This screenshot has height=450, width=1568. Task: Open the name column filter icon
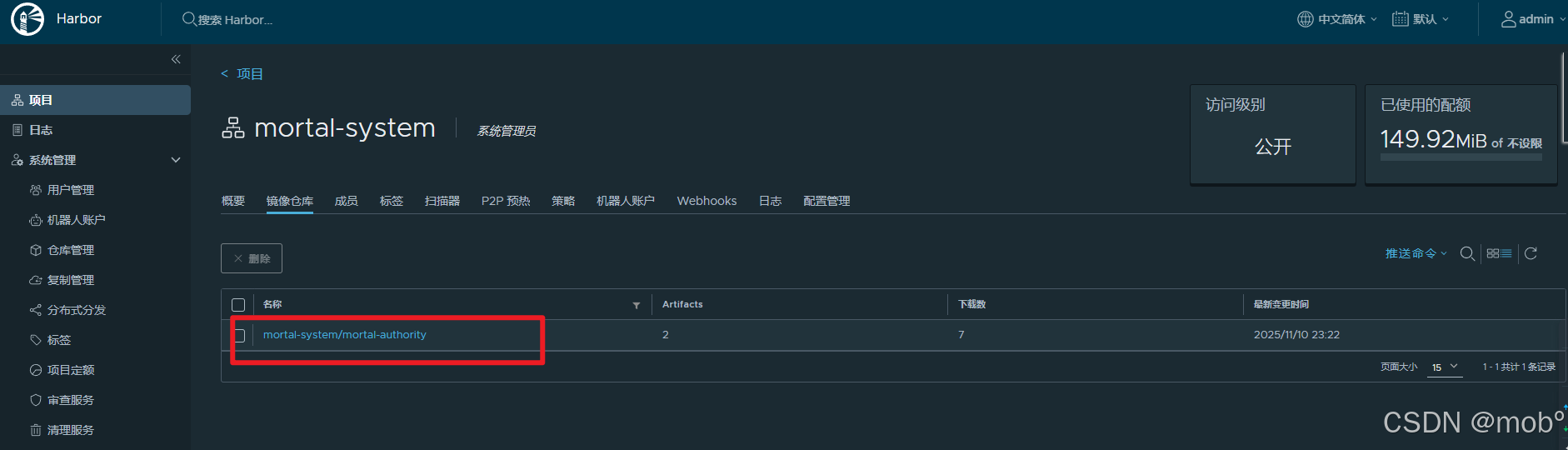pyautogui.click(x=637, y=306)
